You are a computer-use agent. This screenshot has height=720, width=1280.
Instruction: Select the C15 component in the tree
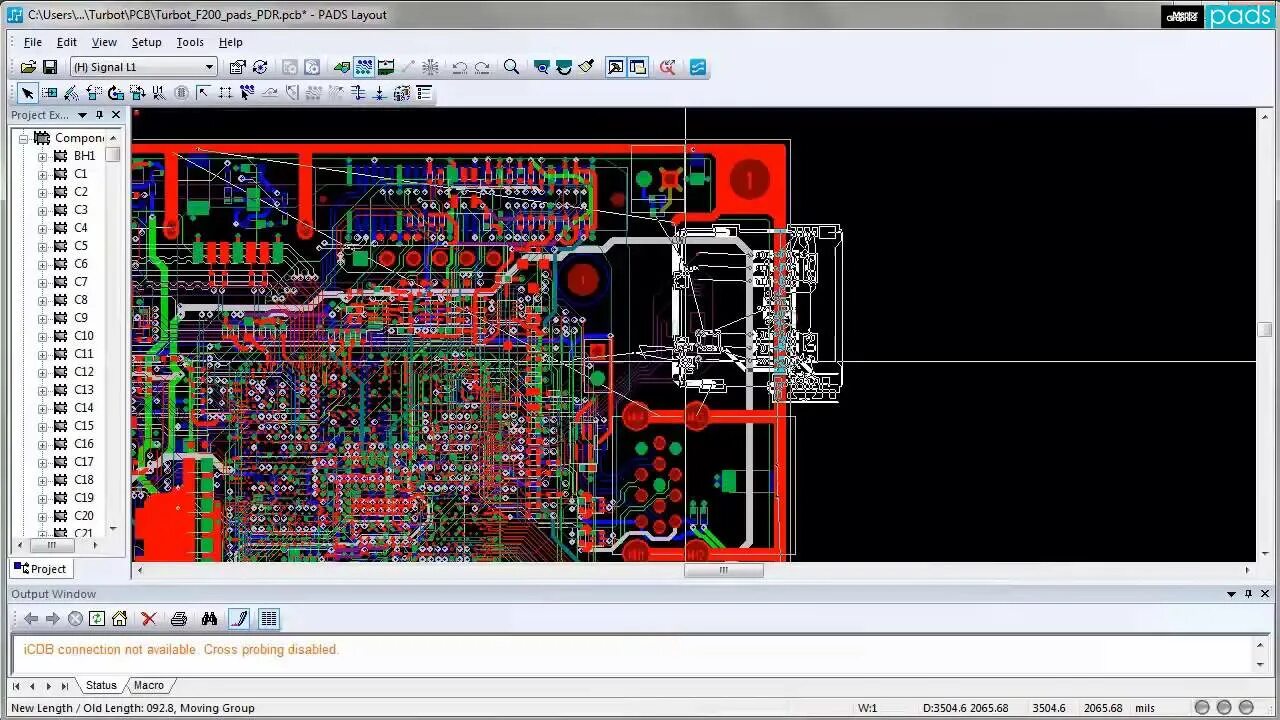tap(83, 426)
